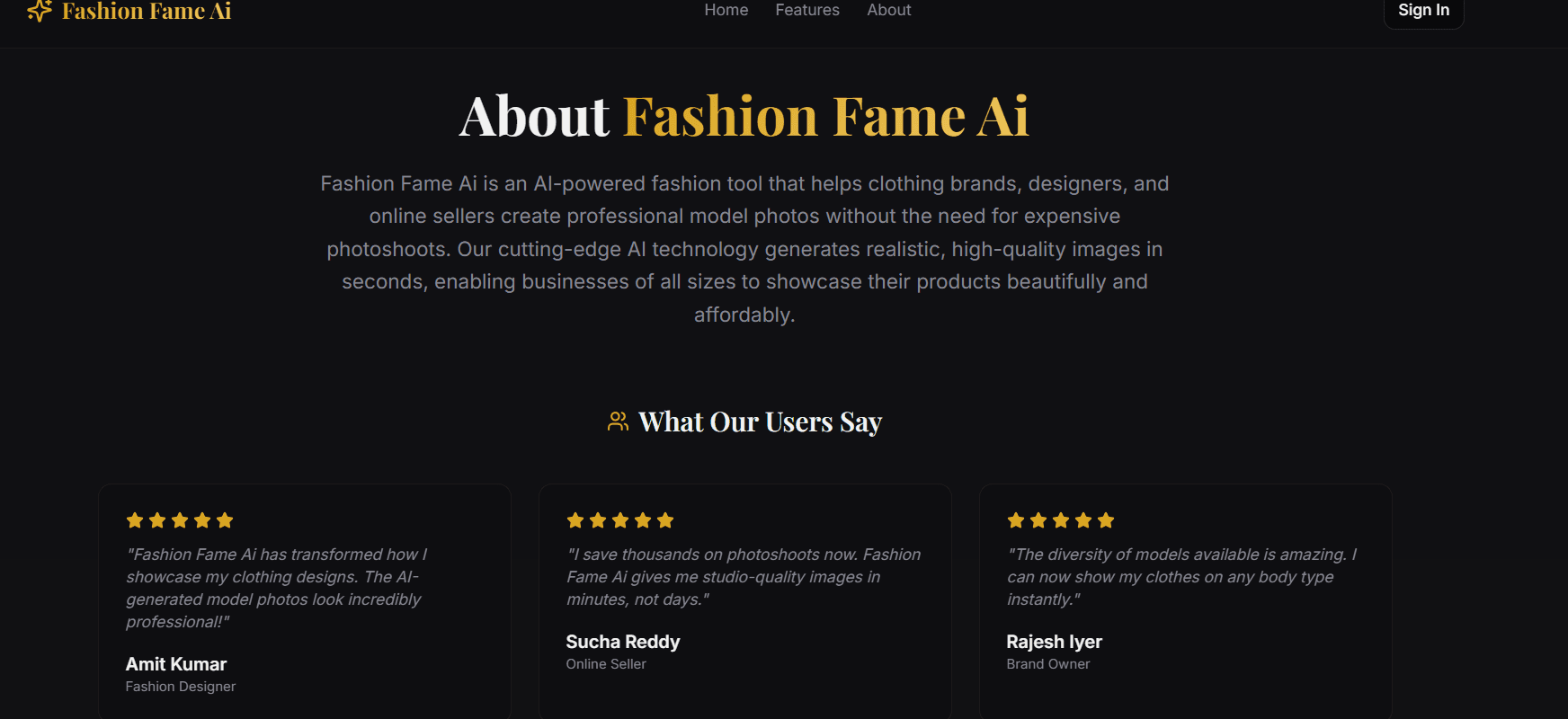Open the Home navigation item
Image resolution: width=1568 pixels, height=719 pixels.
click(726, 10)
